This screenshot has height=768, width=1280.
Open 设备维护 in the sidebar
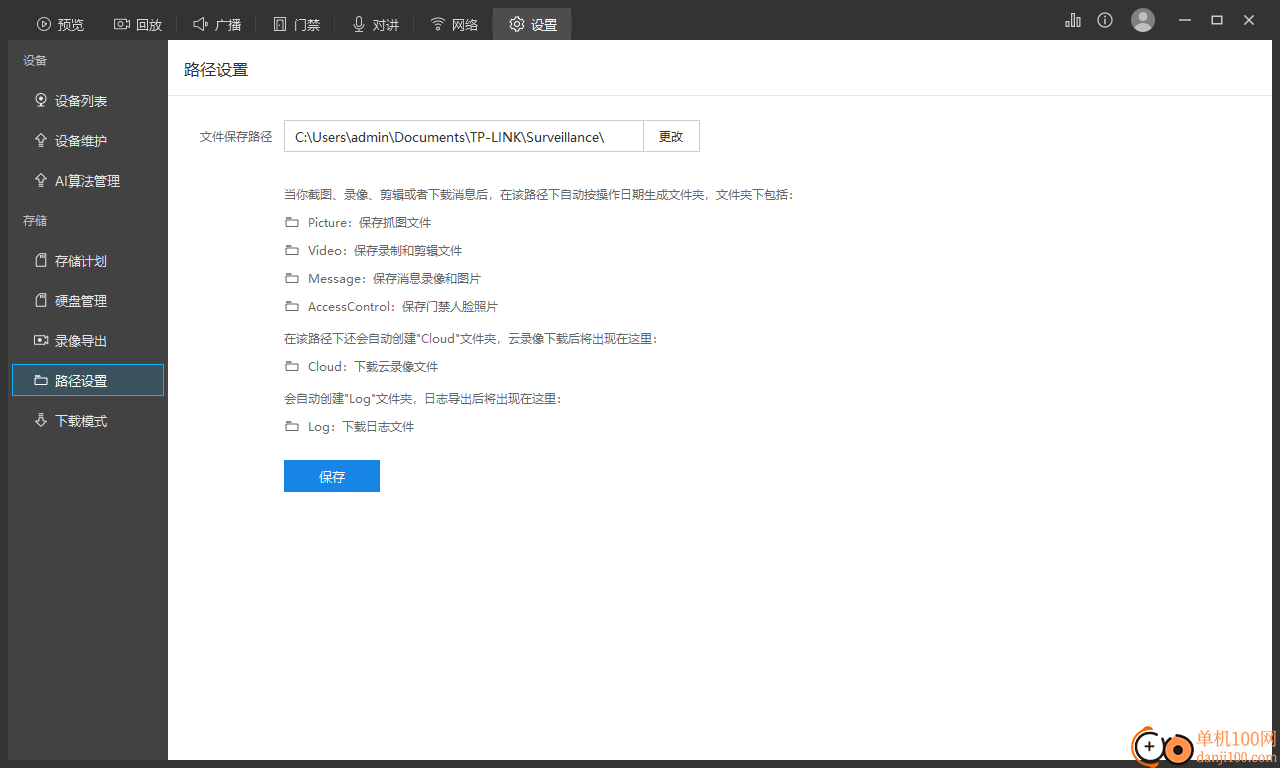click(x=88, y=141)
